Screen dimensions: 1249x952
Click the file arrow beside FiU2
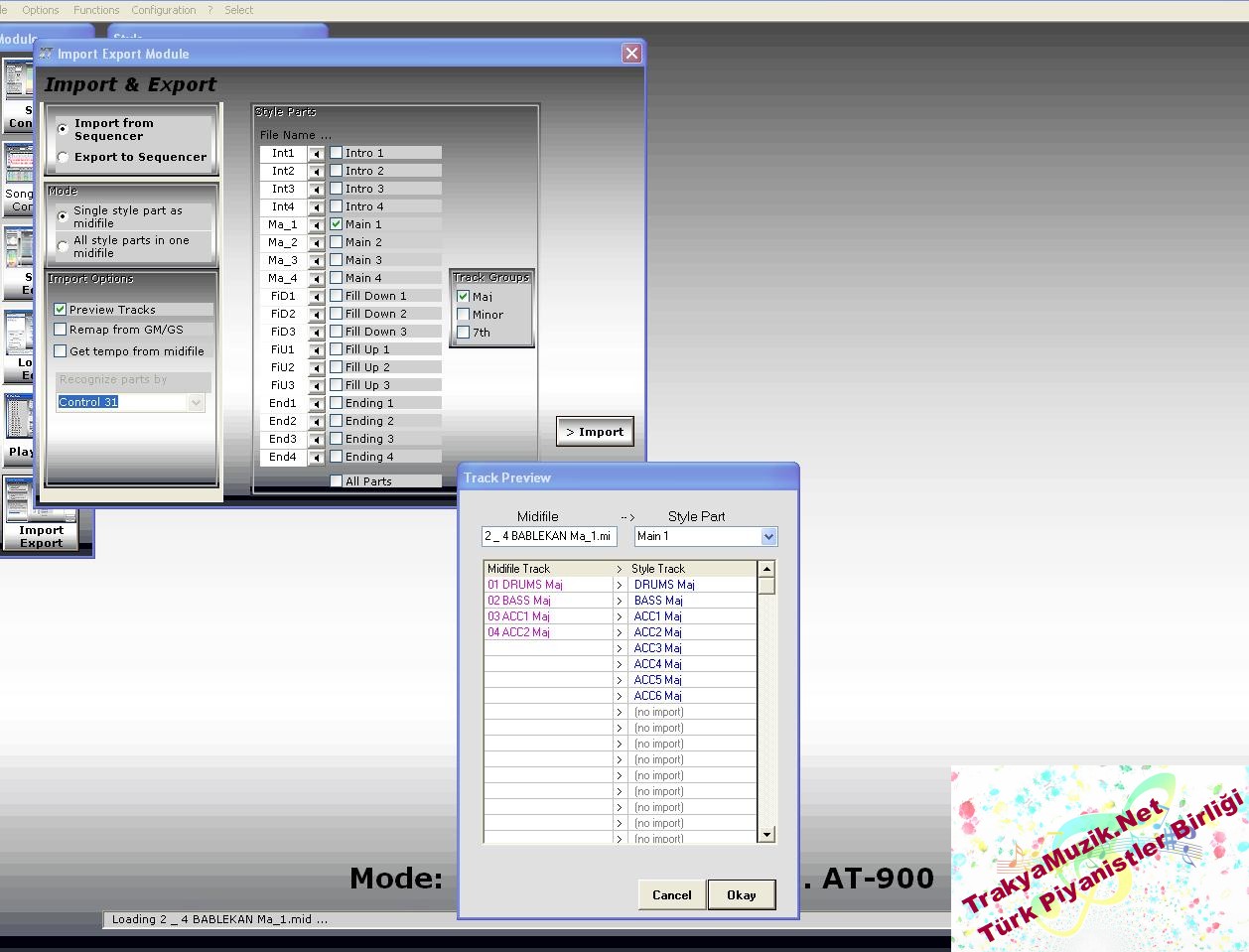317,368
